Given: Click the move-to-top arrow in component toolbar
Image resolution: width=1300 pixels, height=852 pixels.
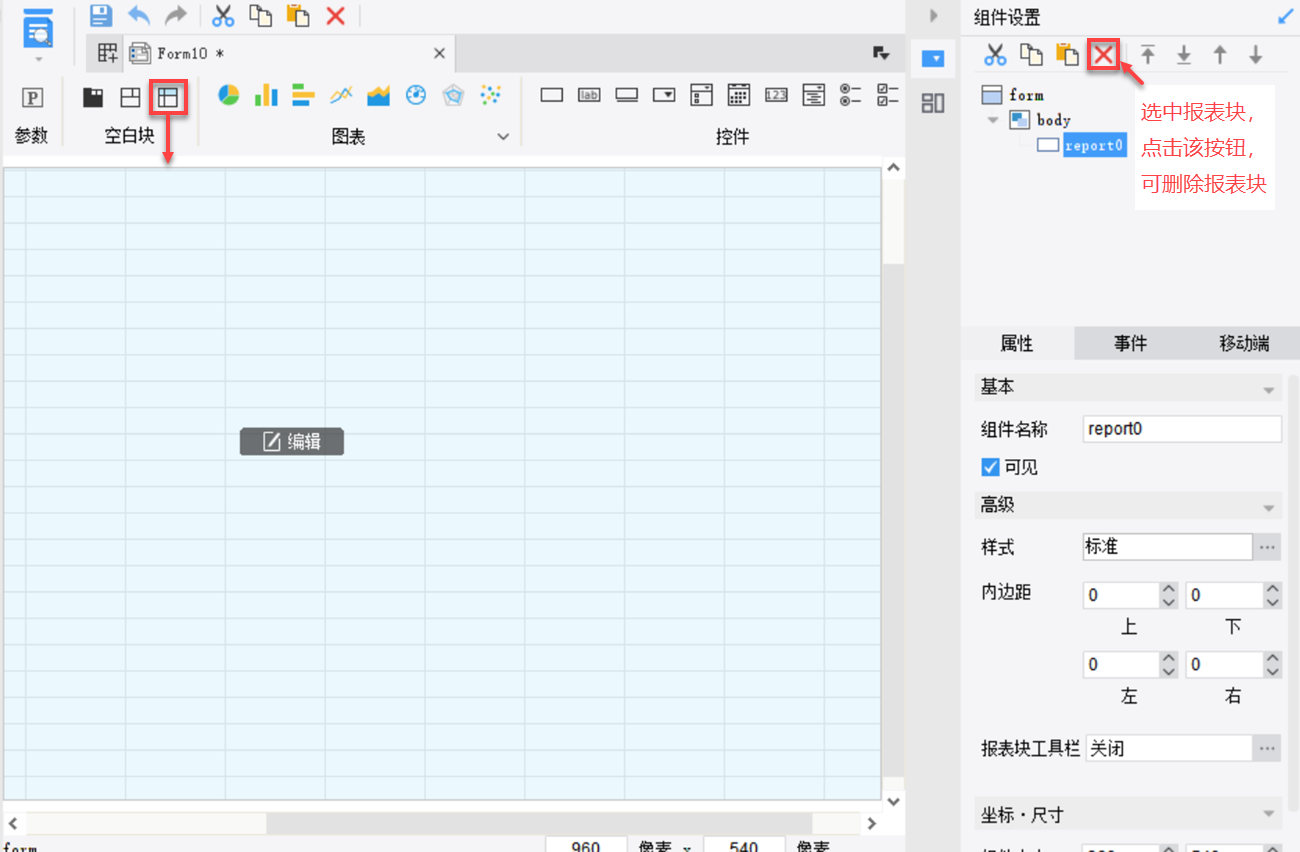Looking at the screenshot, I should [x=1148, y=55].
